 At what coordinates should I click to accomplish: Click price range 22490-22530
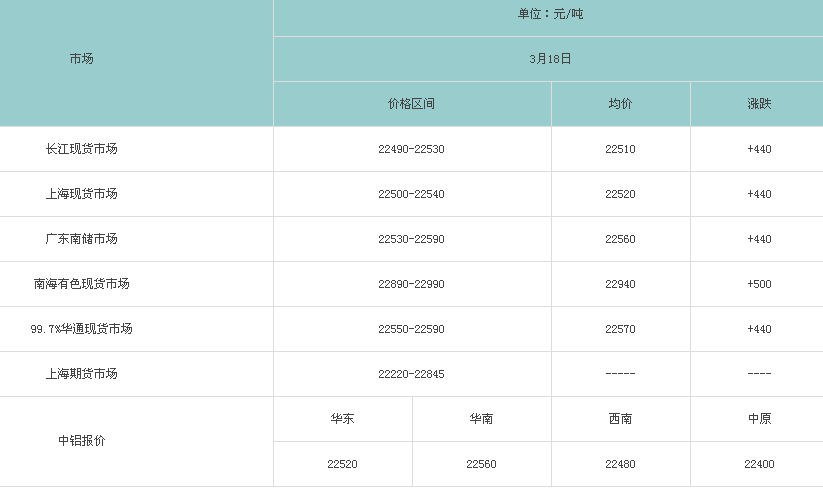(x=411, y=149)
